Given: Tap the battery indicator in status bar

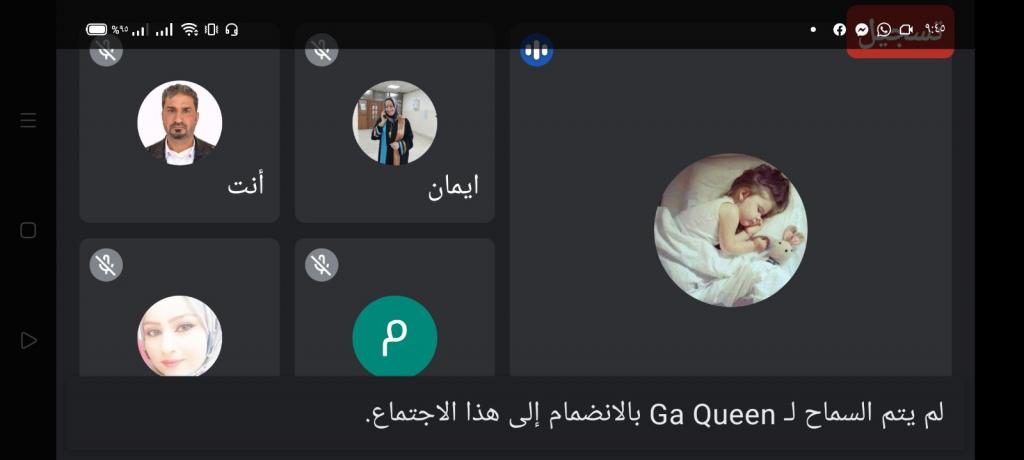Looking at the screenshot, I should point(97,29).
